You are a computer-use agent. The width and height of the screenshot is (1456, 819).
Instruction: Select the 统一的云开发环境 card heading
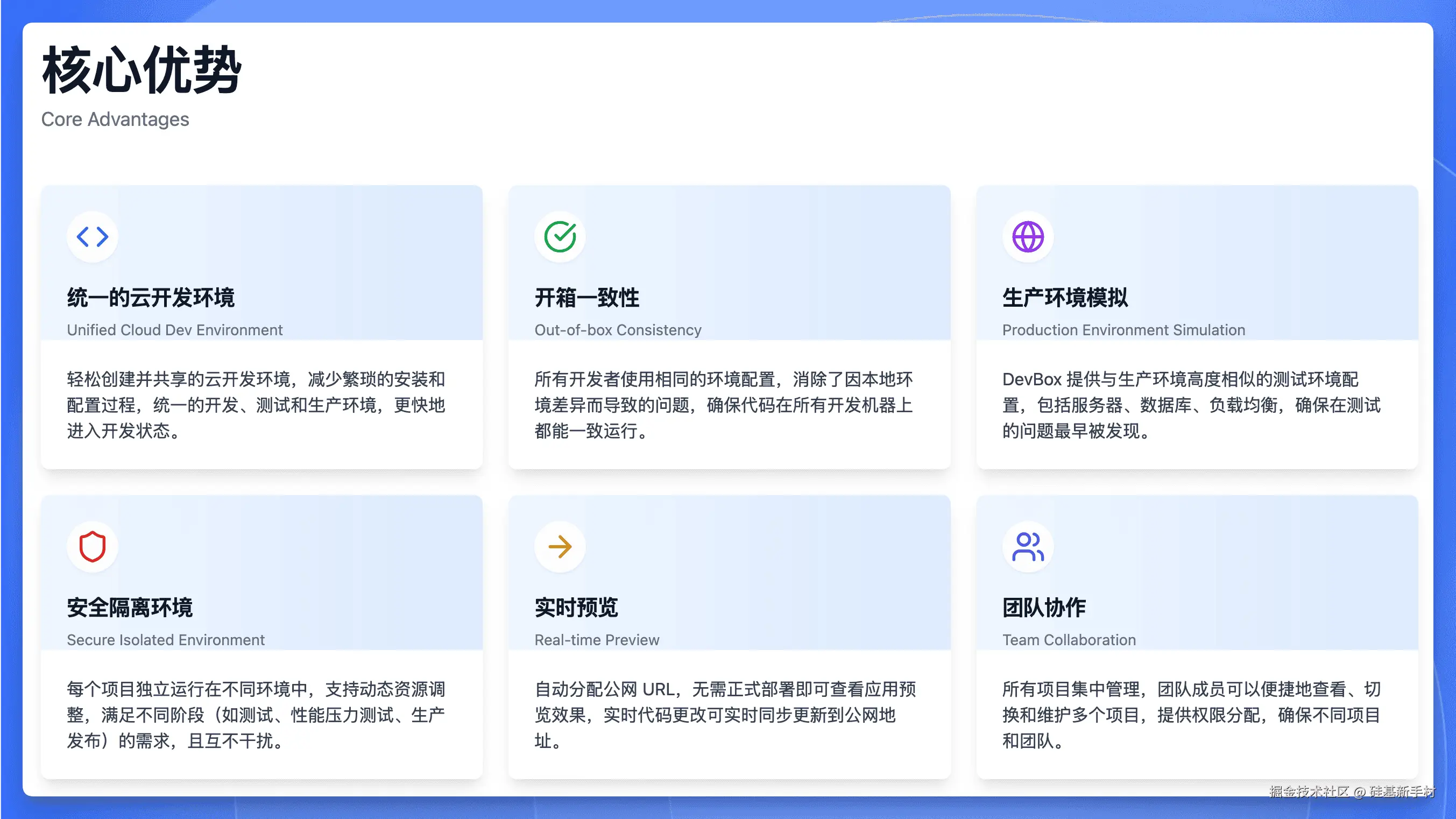pos(150,298)
